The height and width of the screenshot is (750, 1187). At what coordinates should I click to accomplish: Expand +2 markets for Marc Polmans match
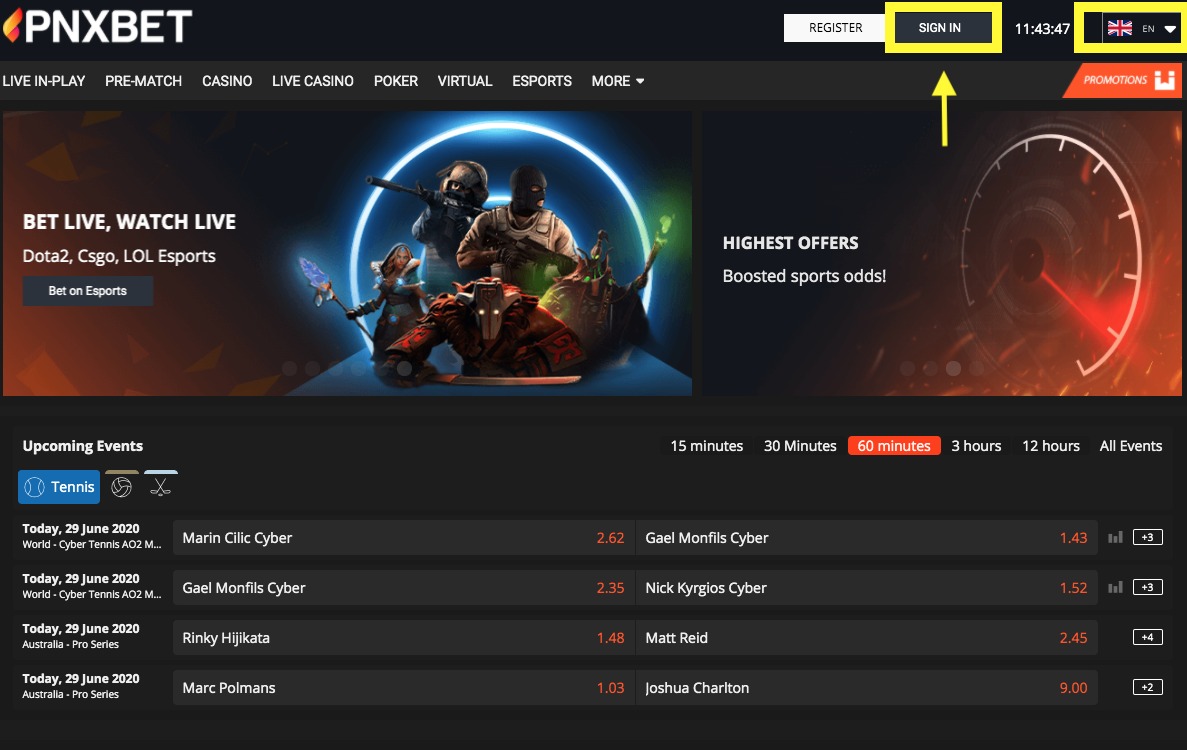[x=1148, y=687]
